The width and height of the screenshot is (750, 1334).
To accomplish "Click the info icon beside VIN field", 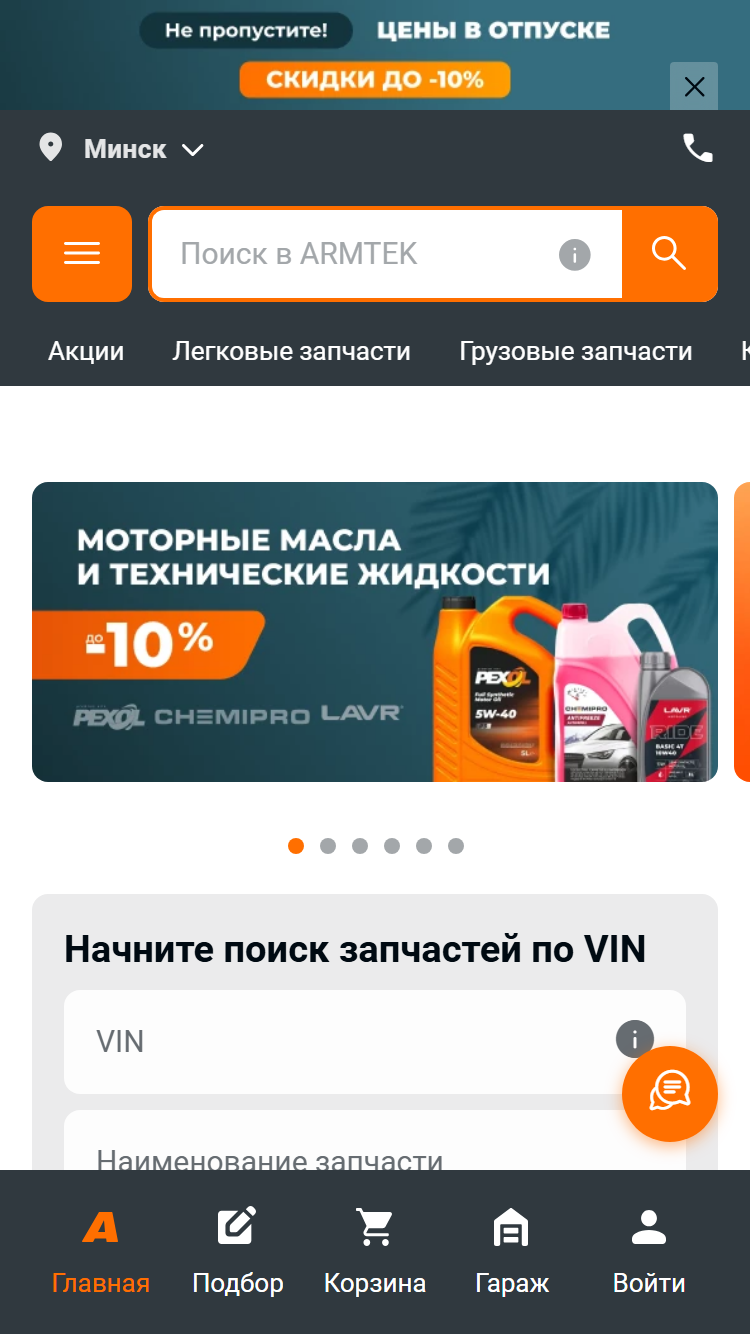I will (634, 1039).
